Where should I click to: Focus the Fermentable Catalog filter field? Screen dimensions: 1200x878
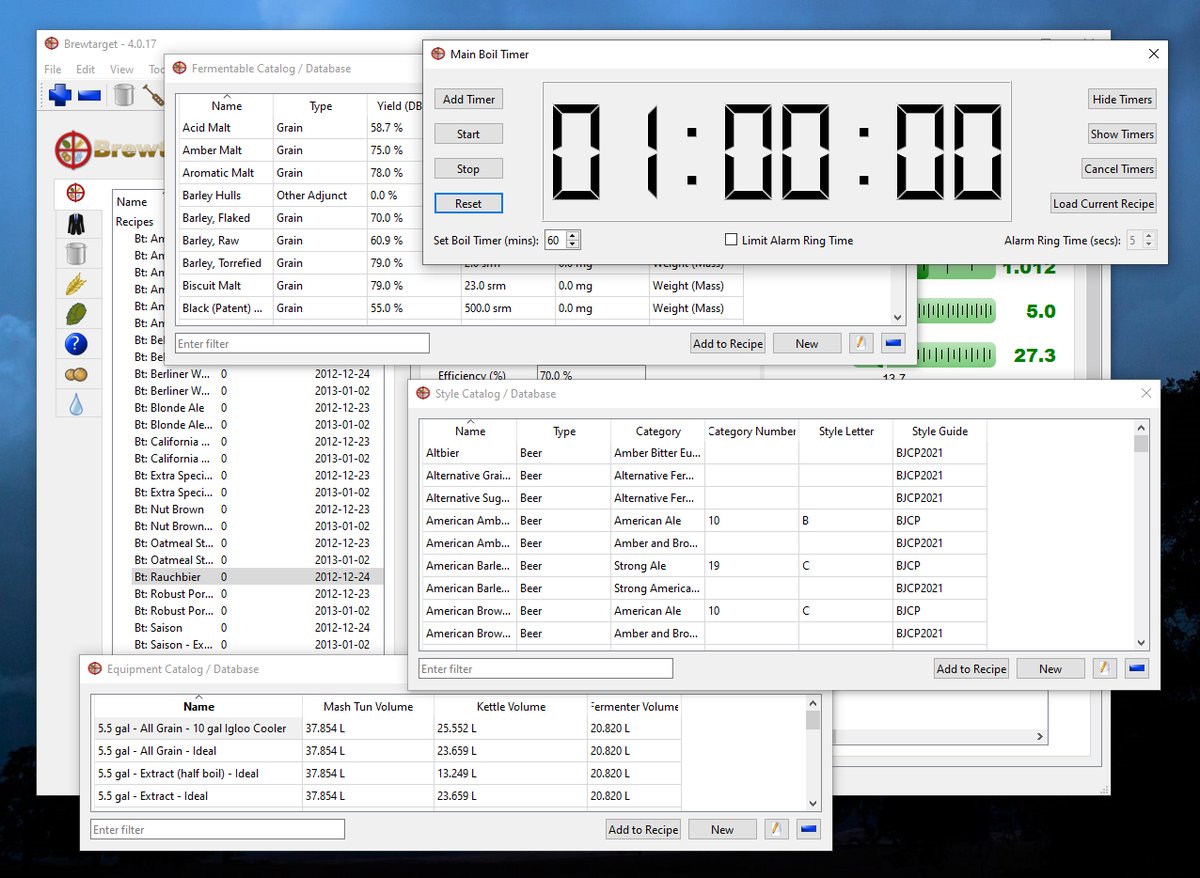pos(302,343)
